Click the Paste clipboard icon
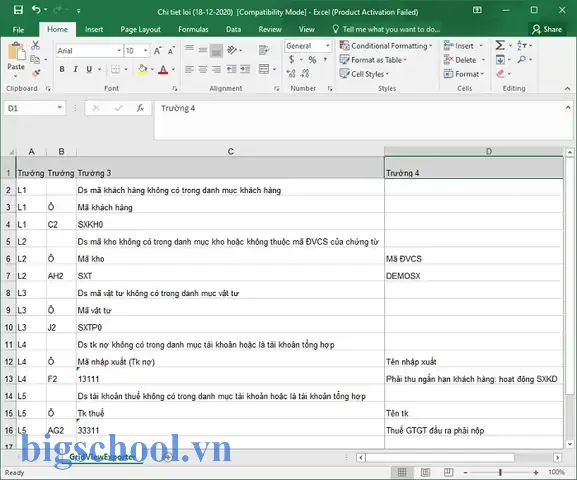577x480 pixels. coord(16,51)
